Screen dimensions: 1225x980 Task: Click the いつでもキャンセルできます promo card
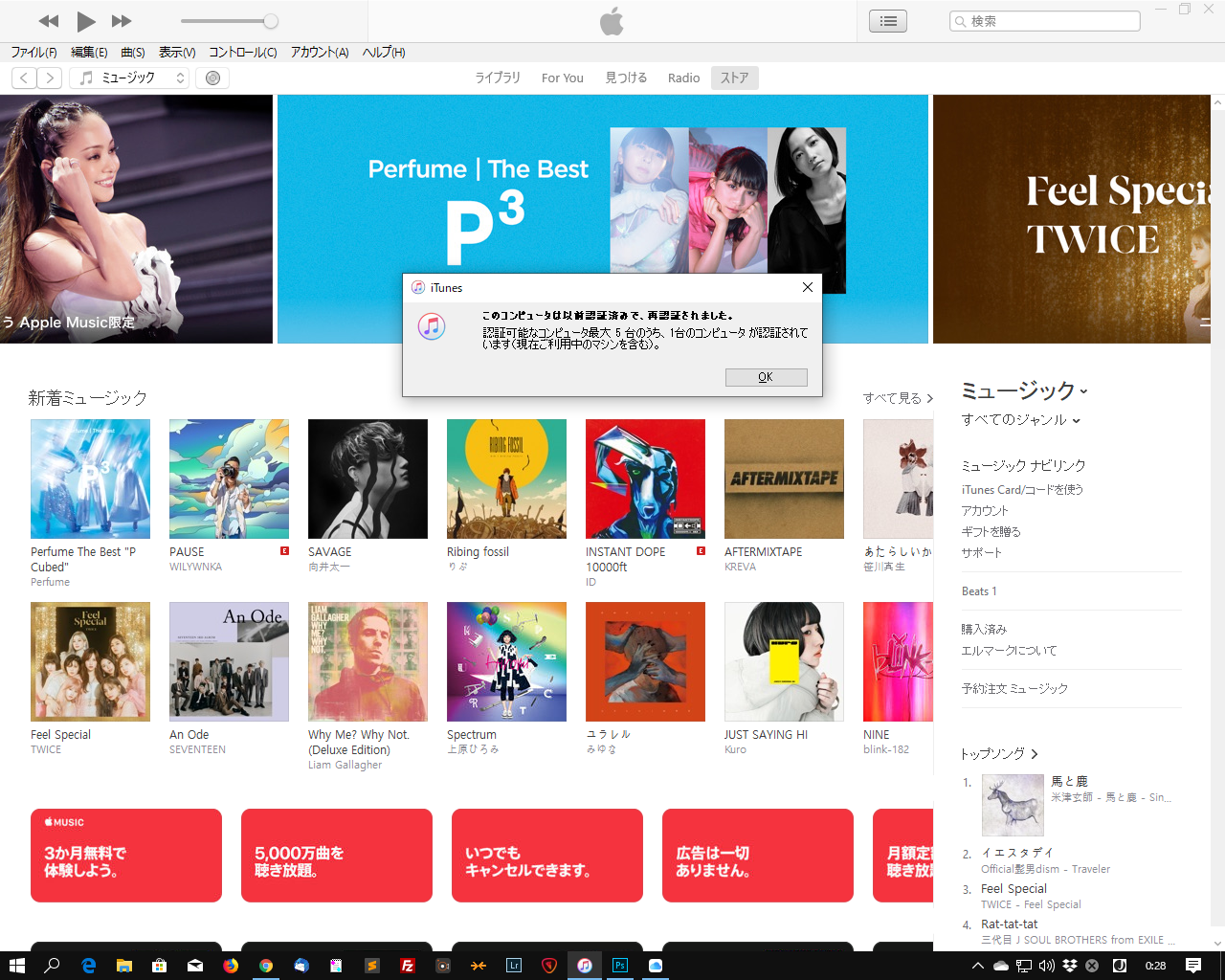(x=547, y=856)
